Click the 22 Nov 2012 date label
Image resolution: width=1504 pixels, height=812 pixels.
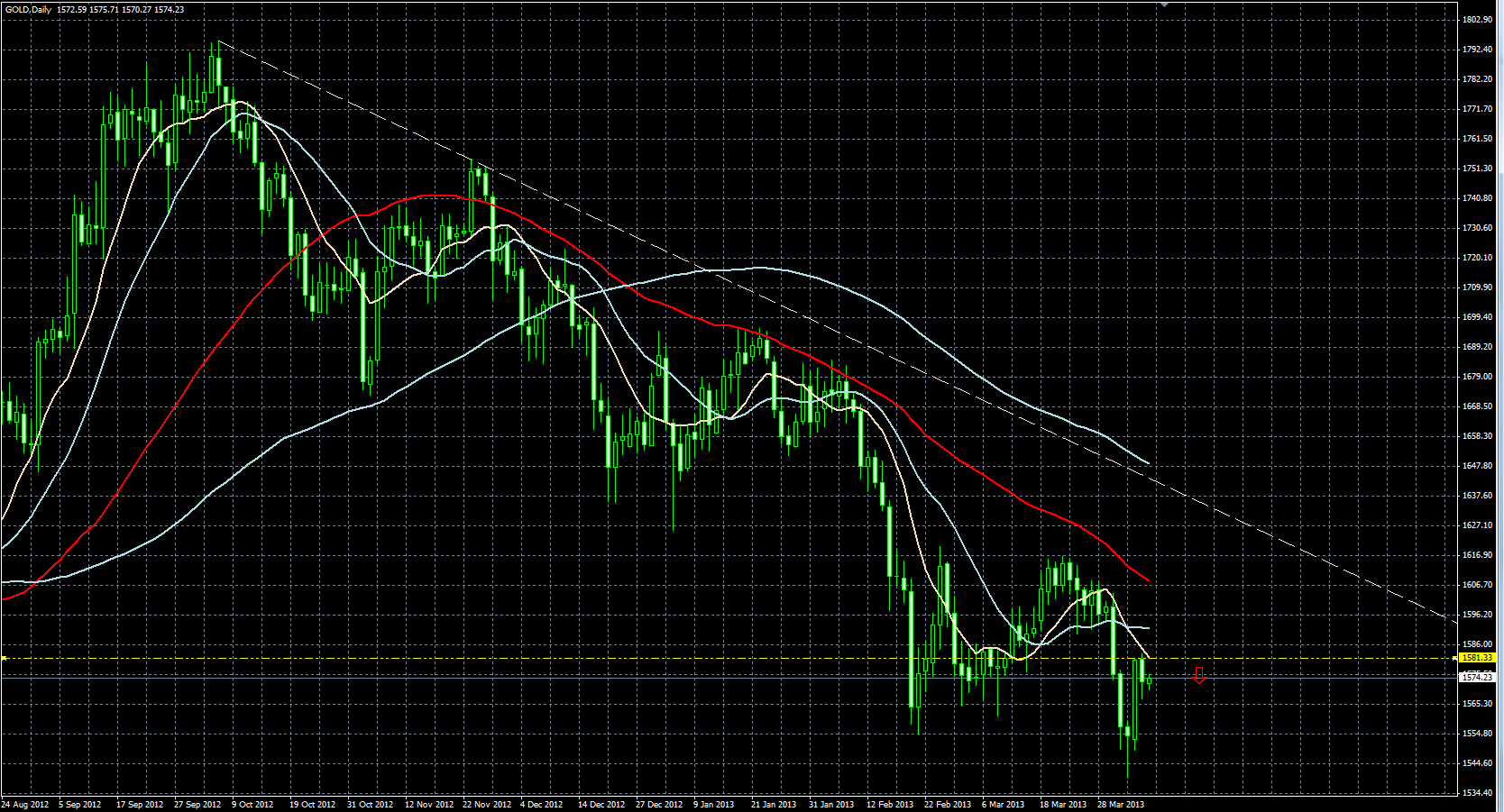click(487, 804)
